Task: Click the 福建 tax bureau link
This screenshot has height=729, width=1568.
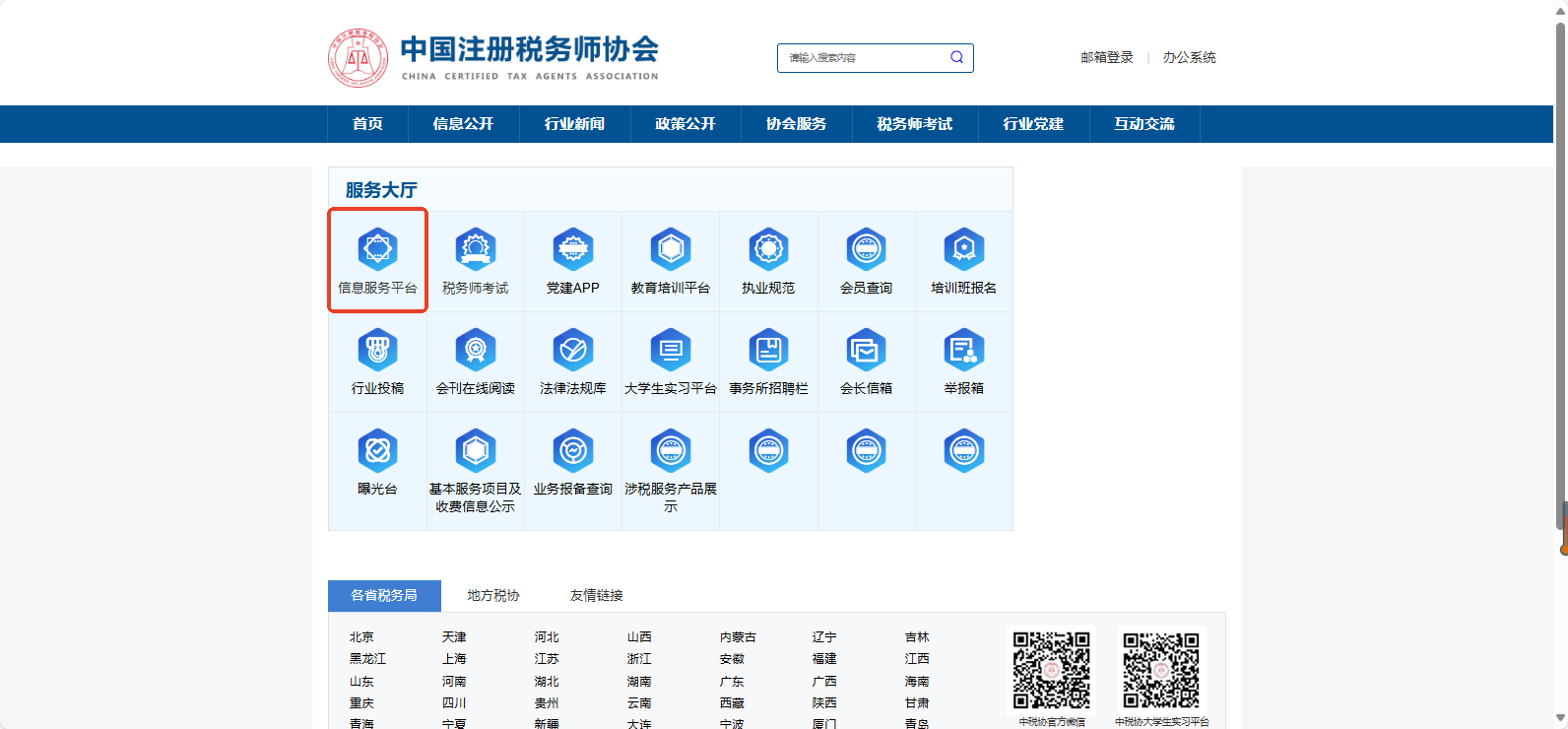Action: coord(824,659)
